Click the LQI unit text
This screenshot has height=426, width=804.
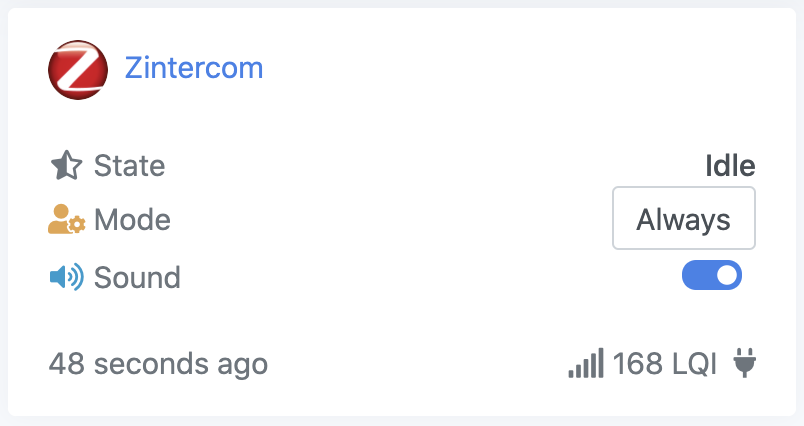click(694, 363)
